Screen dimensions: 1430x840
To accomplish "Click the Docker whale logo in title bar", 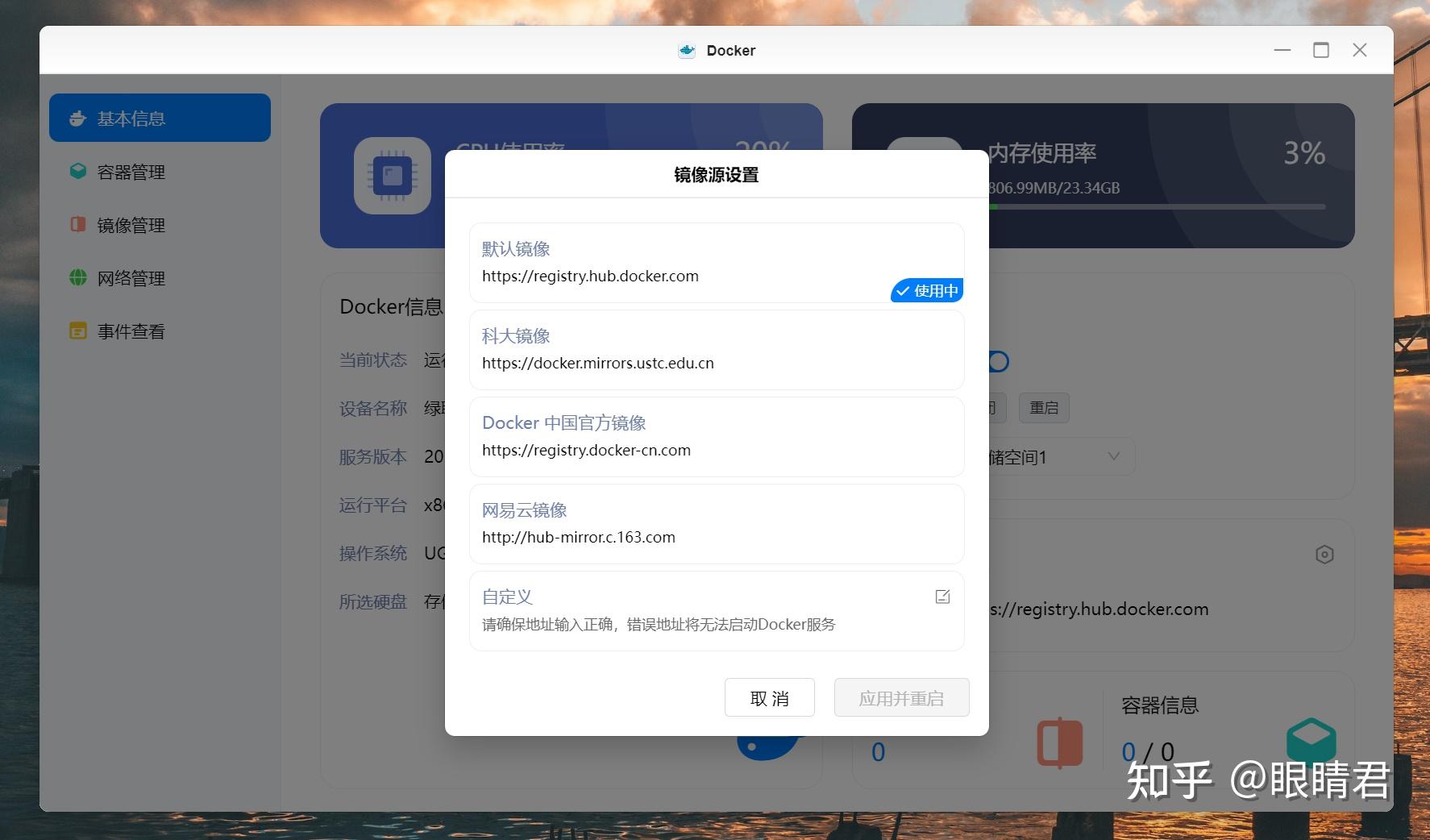I will tap(686, 50).
